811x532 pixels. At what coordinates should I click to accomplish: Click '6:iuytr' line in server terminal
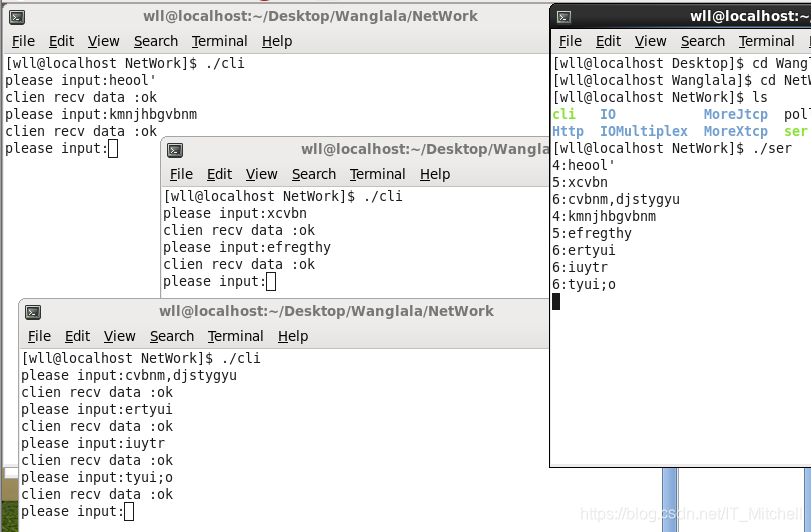click(580, 268)
